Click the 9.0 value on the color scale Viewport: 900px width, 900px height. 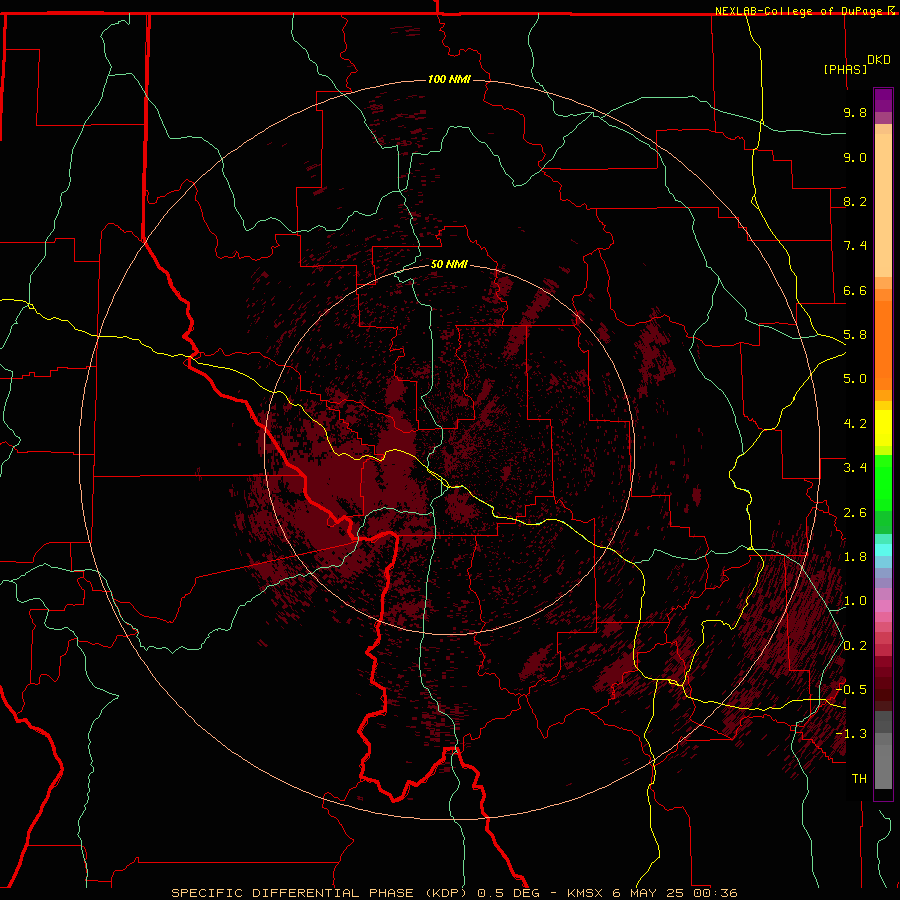pos(855,157)
